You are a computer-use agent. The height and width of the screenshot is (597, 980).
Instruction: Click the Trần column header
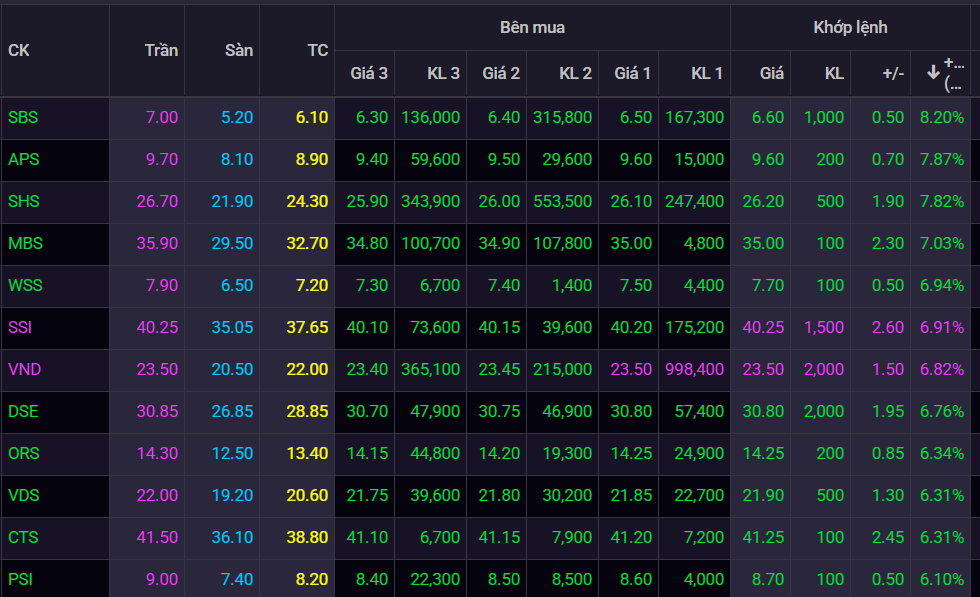click(x=161, y=50)
